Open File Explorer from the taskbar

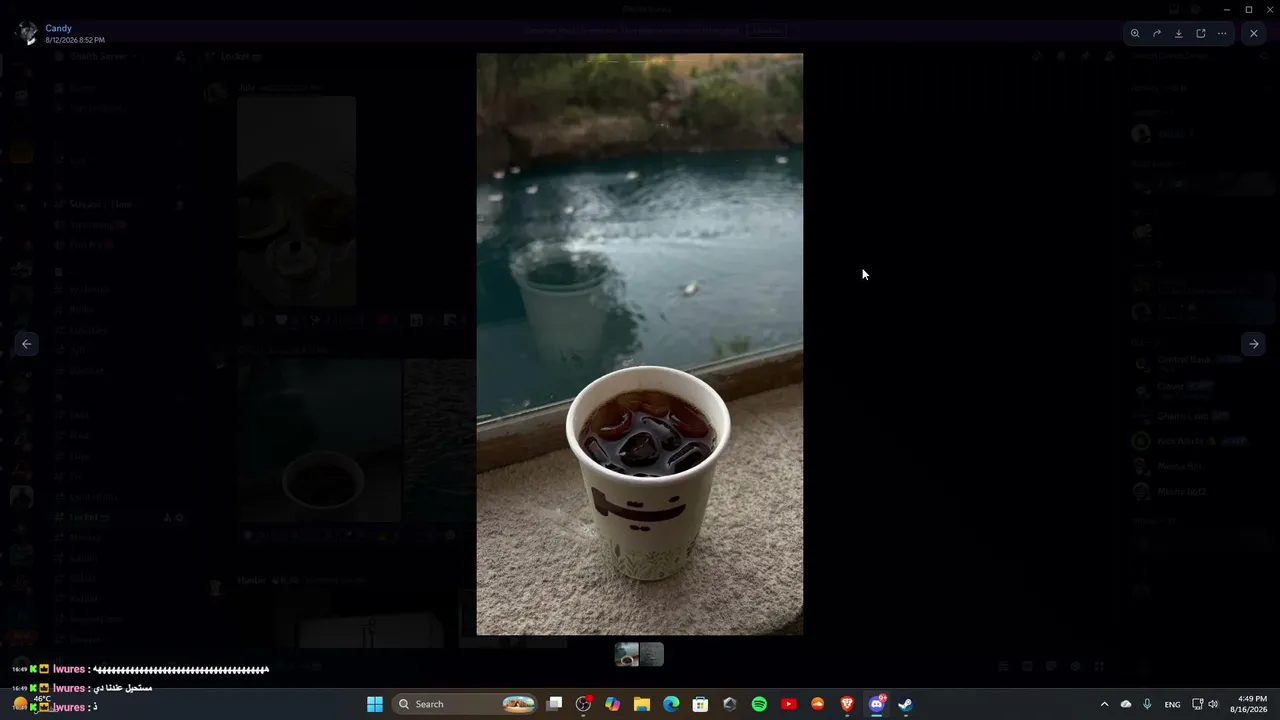point(642,704)
